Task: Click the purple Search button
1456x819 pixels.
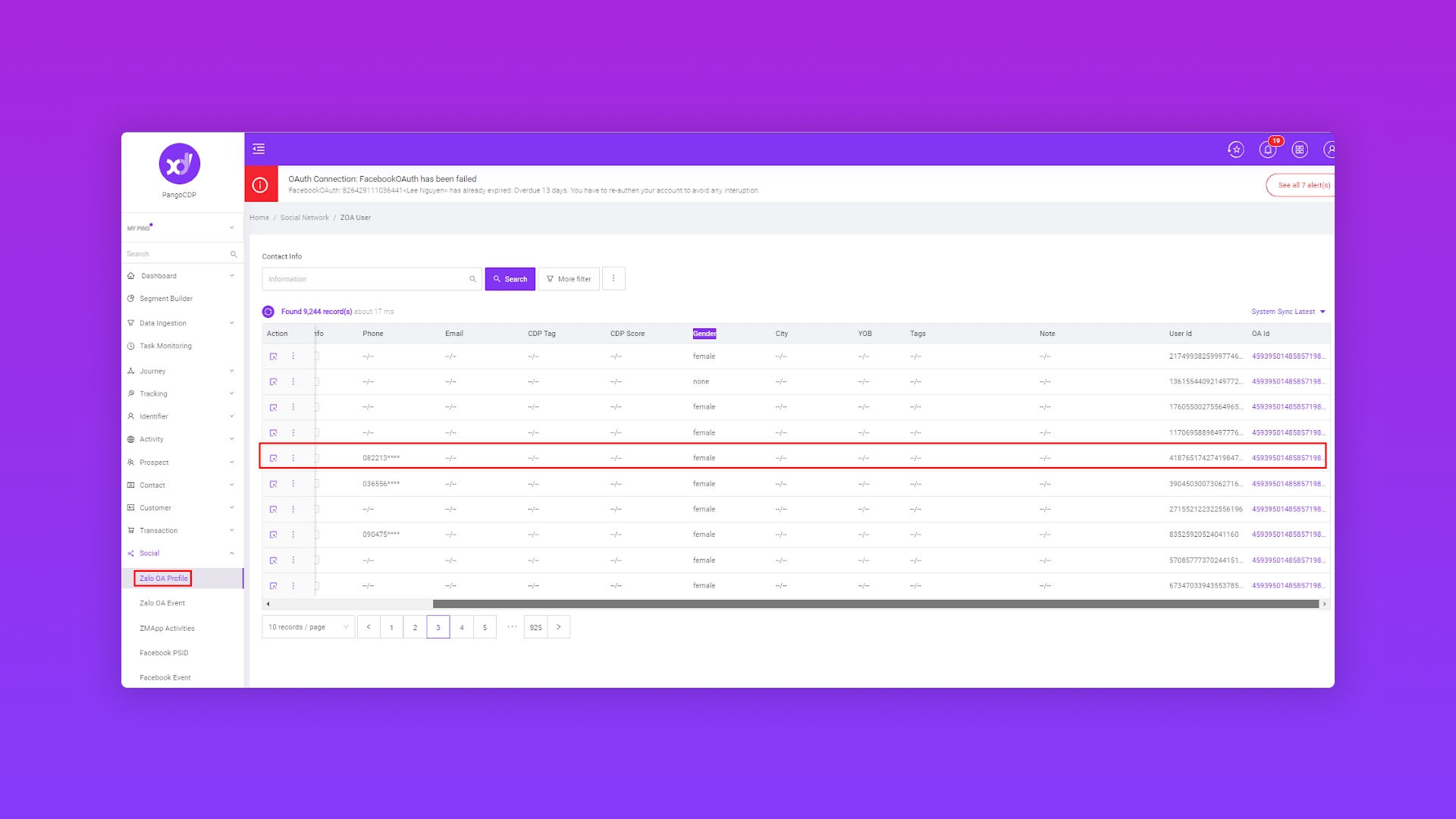Action: pyautogui.click(x=510, y=279)
